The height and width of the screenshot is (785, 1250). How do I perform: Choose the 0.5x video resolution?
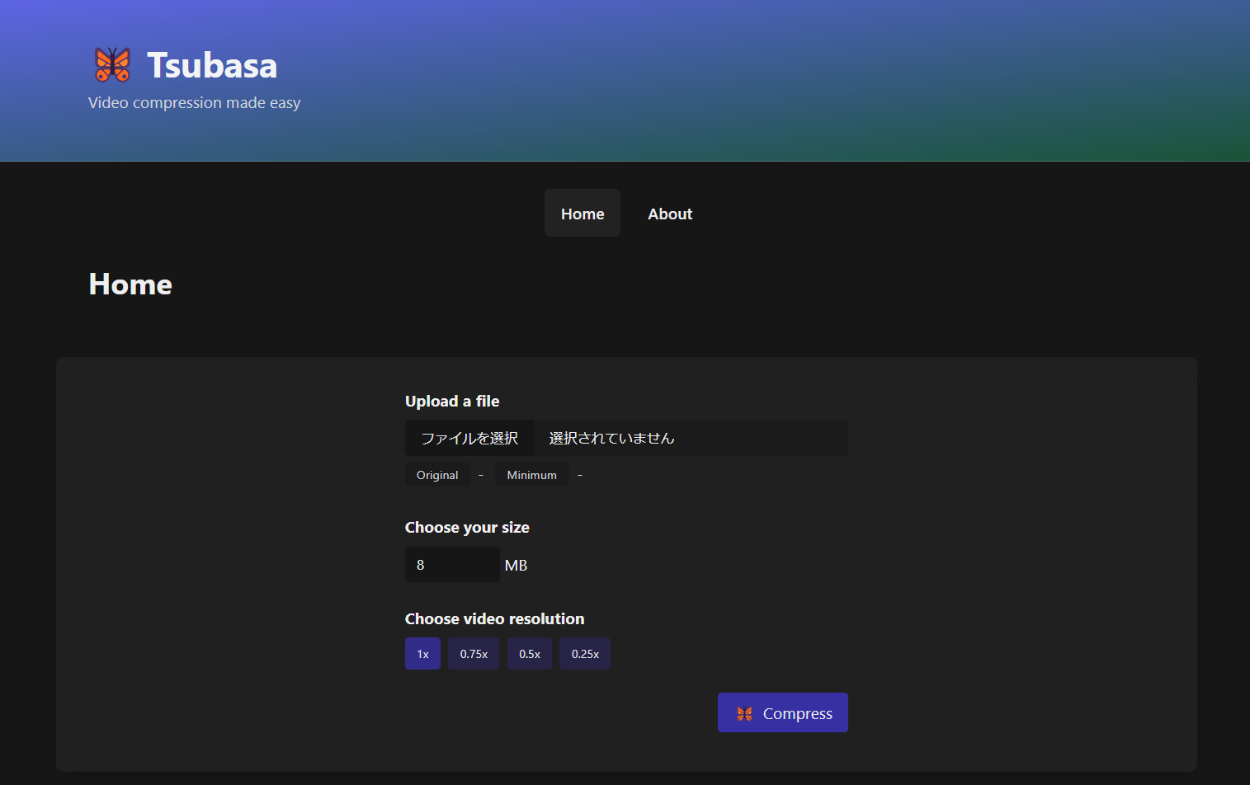[529, 654]
